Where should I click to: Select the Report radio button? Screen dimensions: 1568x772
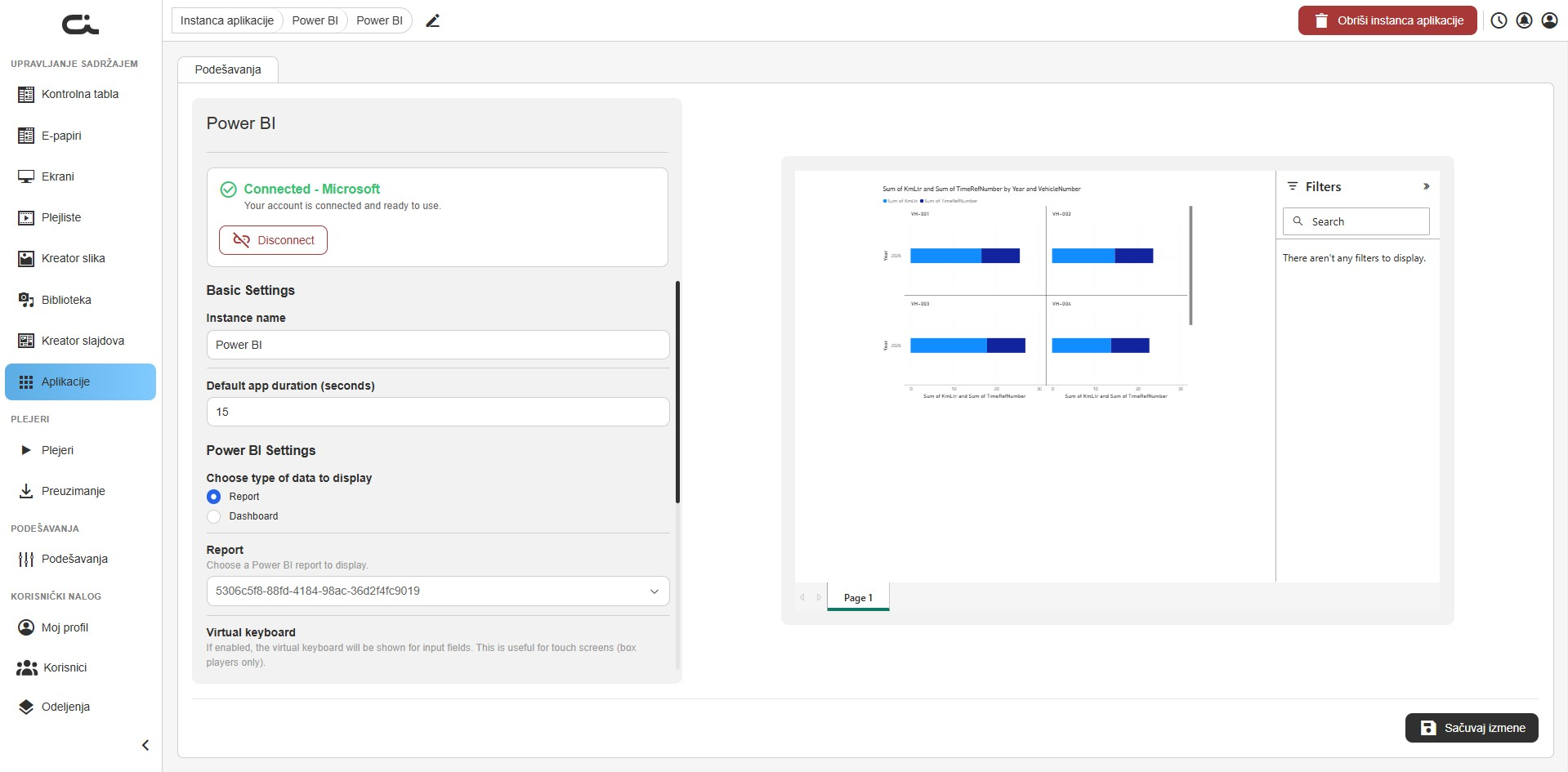pos(214,497)
